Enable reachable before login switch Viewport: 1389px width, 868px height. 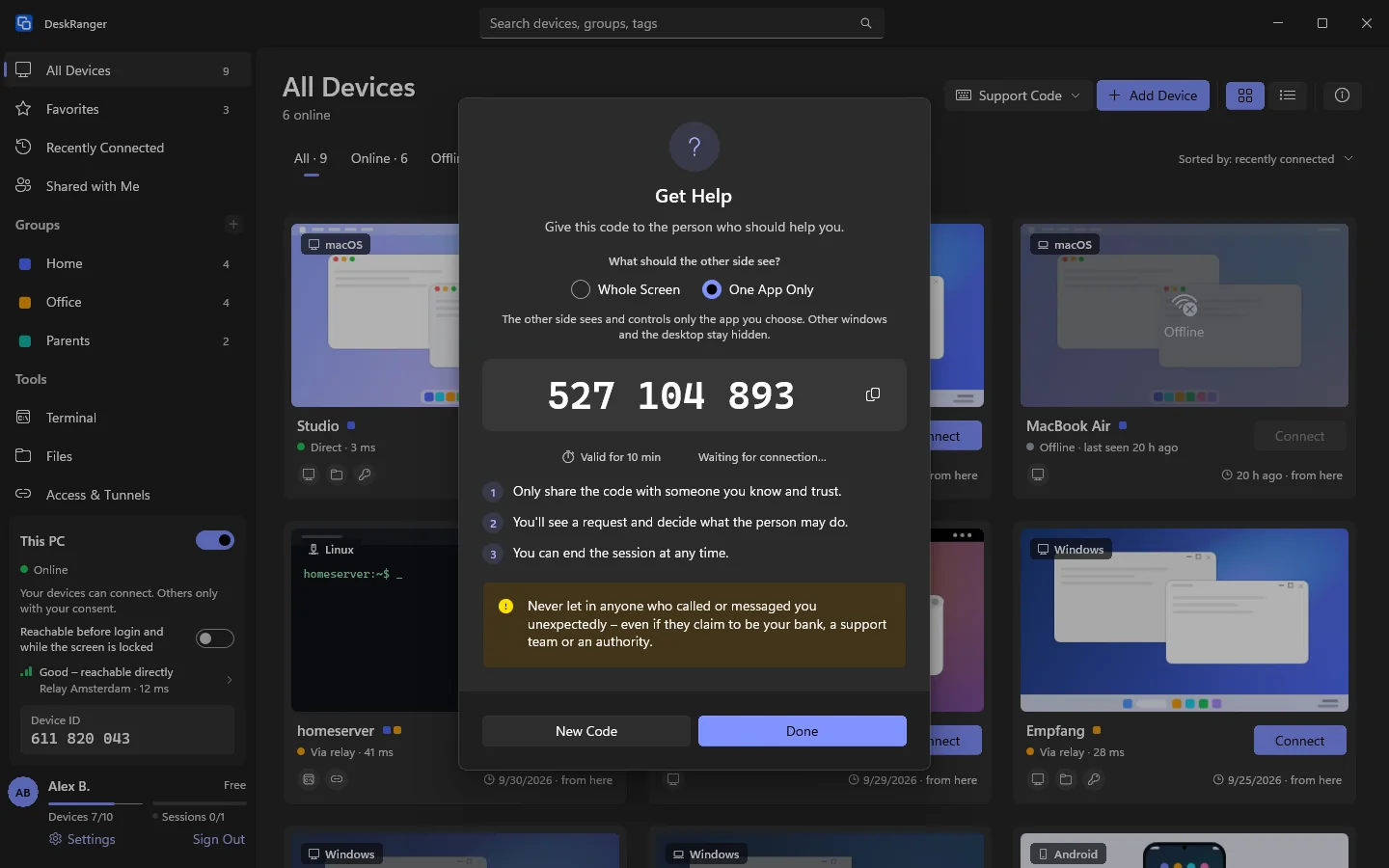tap(215, 638)
